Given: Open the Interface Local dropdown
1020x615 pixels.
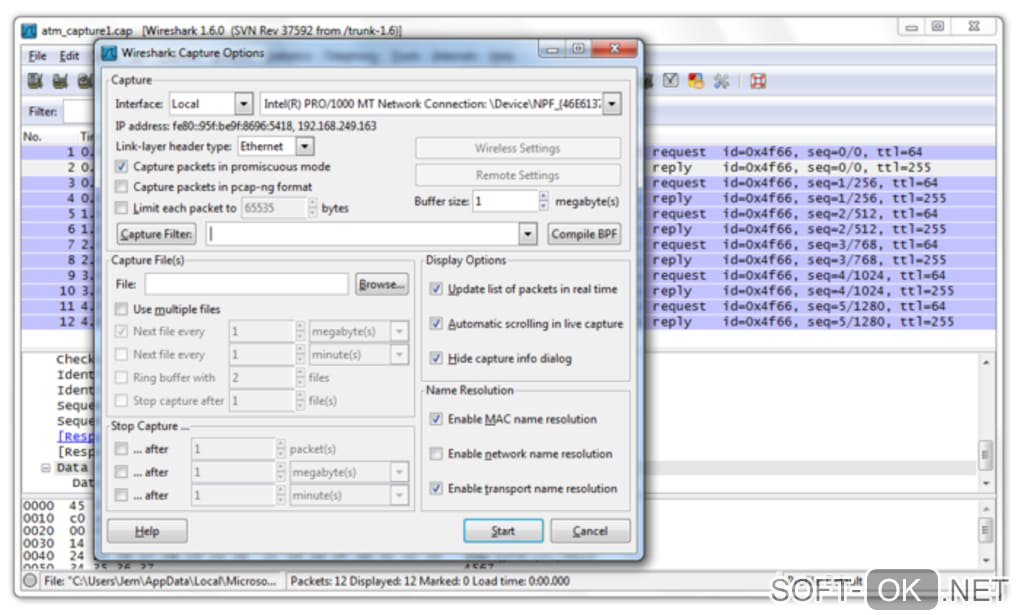Looking at the screenshot, I should (x=243, y=103).
